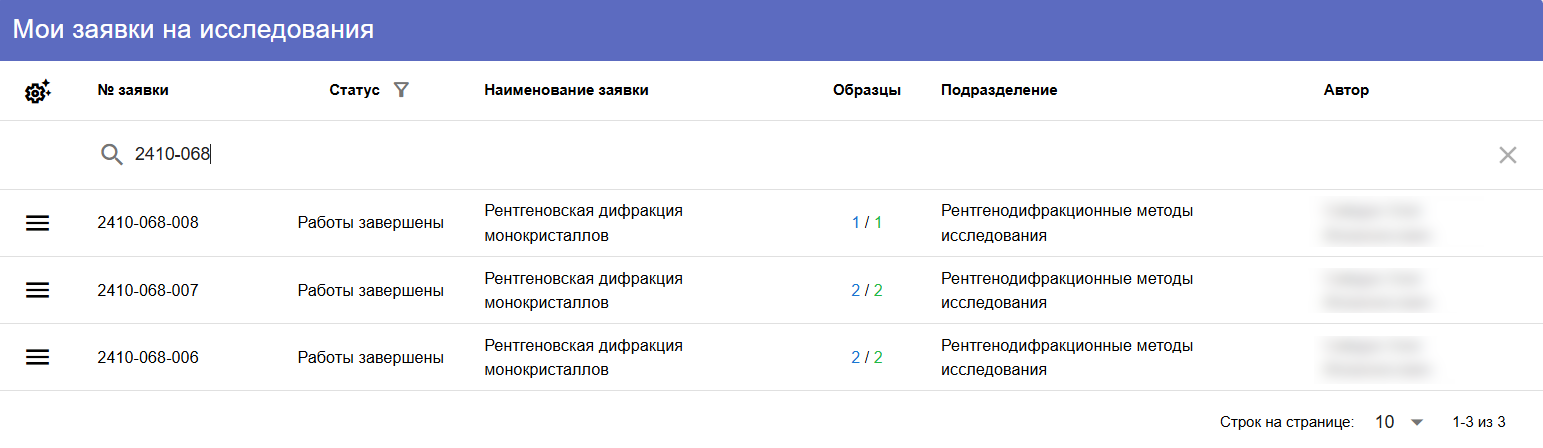Clear search with the X icon

(x=1507, y=154)
